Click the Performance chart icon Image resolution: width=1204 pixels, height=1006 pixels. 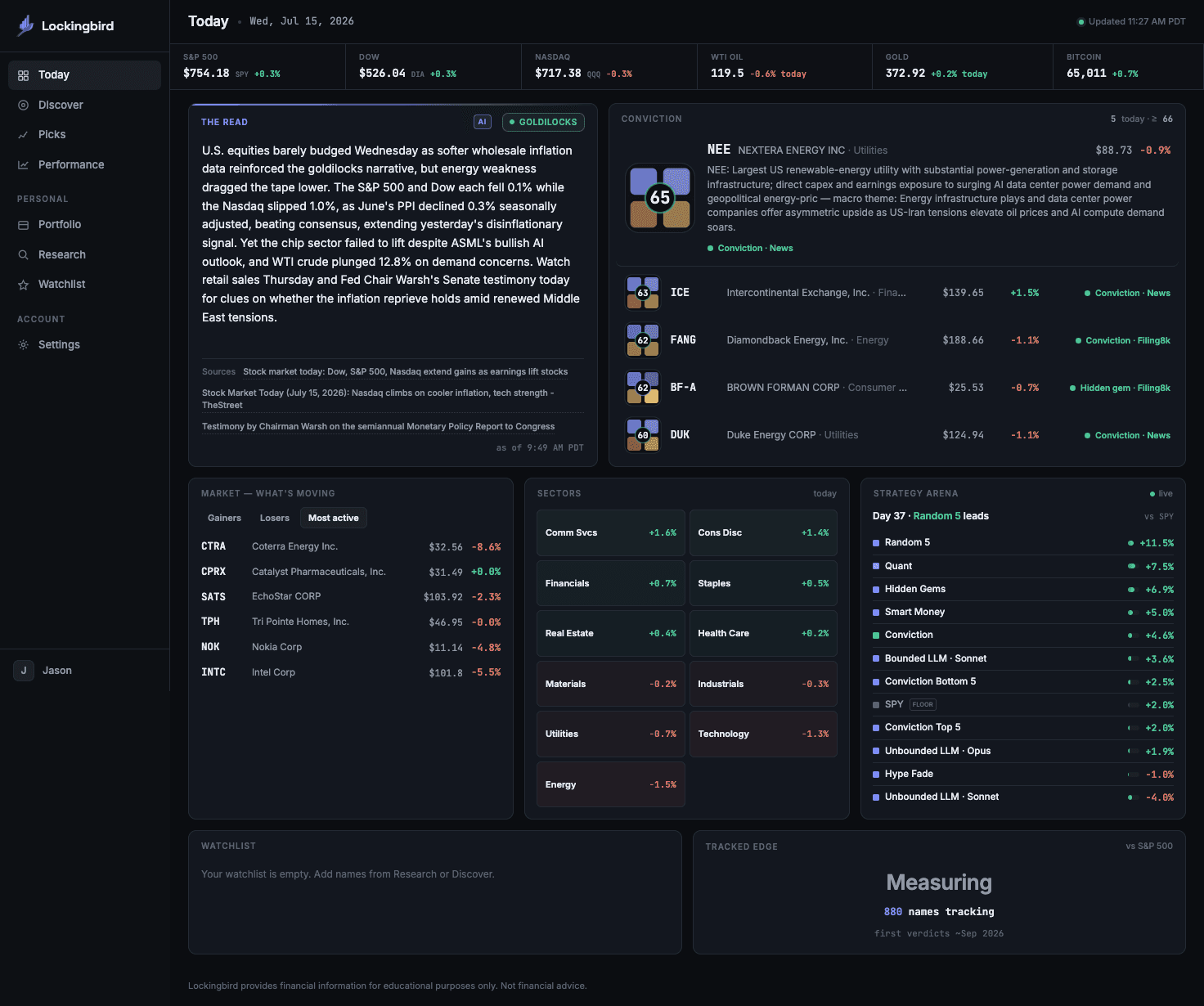point(23,164)
